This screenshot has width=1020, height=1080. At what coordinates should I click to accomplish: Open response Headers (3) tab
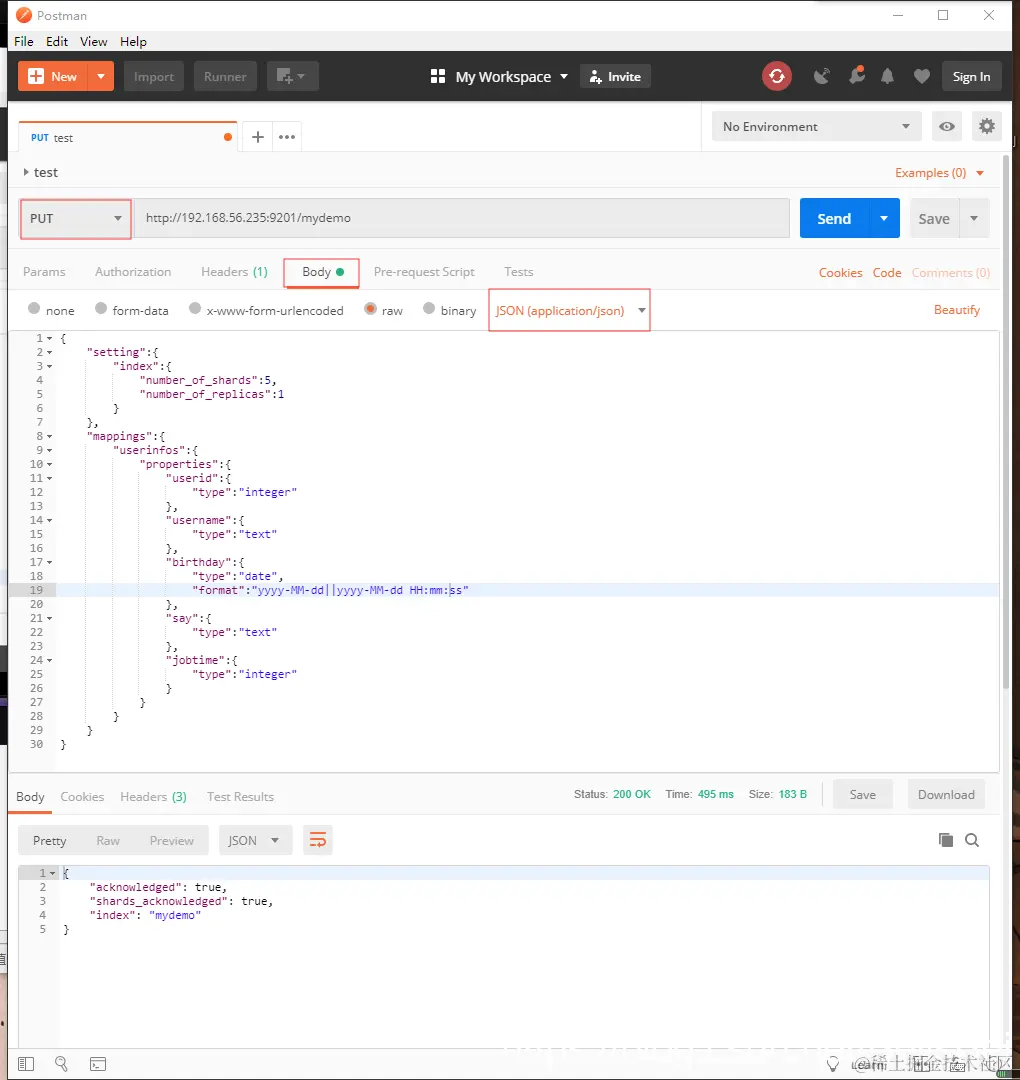(154, 796)
